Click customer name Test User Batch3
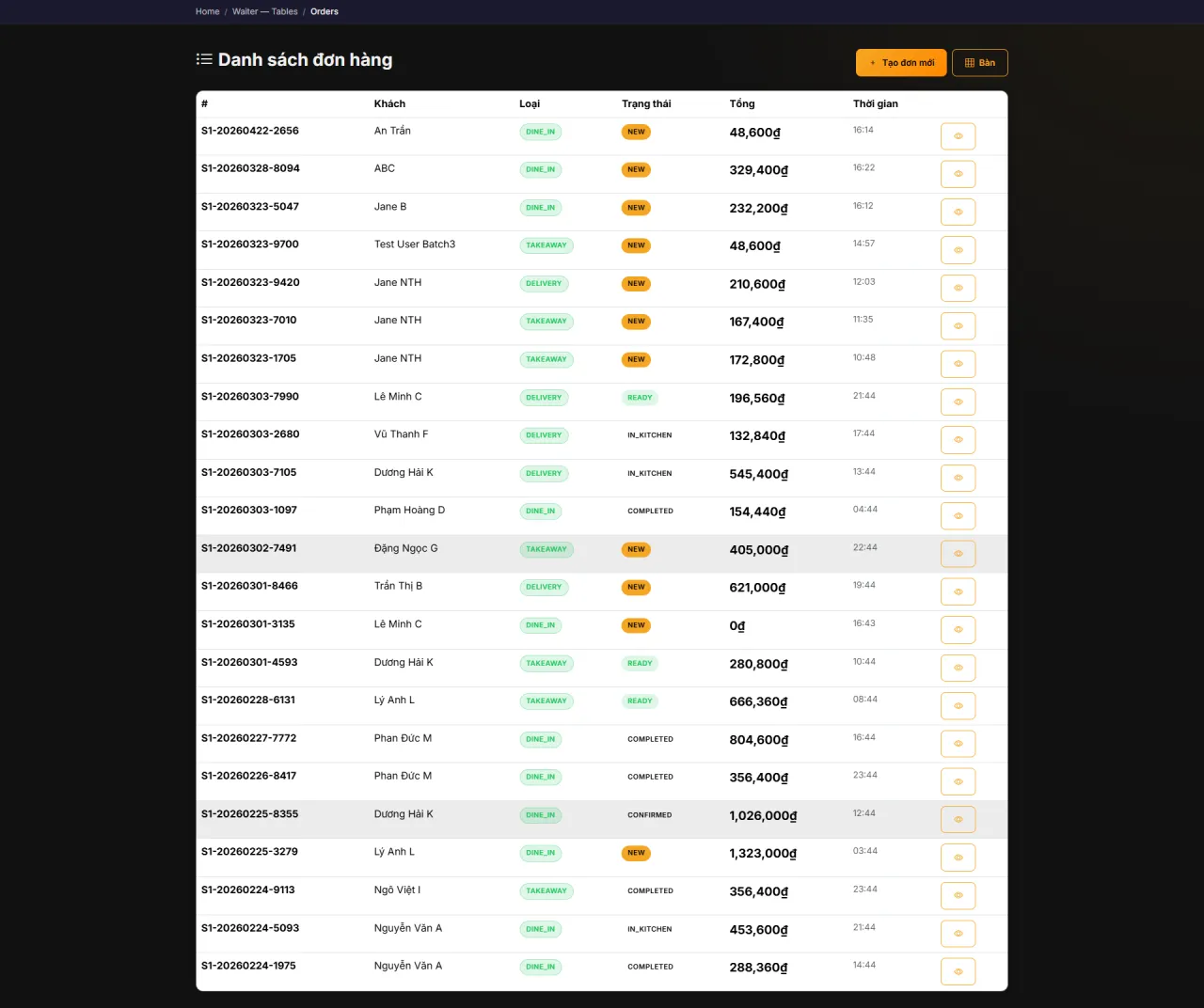This screenshot has width=1204, height=1008. tap(415, 244)
